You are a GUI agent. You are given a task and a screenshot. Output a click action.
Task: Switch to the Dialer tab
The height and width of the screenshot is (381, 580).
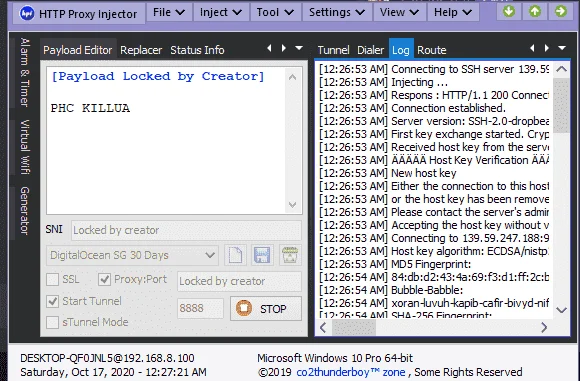pyautogui.click(x=370, y=50)
